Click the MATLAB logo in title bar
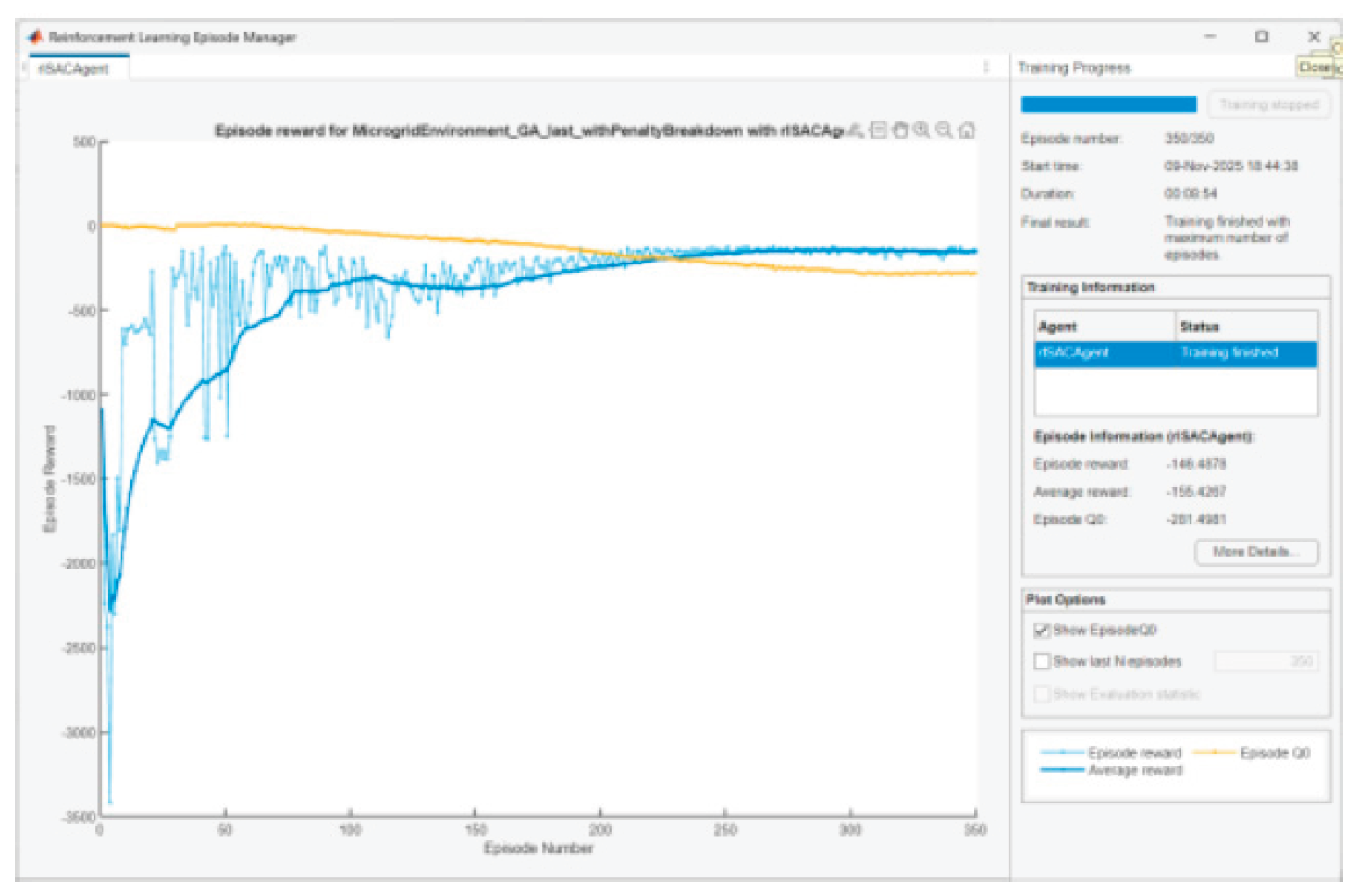This screenshot has width=1356, height=896. click(35, 37)
